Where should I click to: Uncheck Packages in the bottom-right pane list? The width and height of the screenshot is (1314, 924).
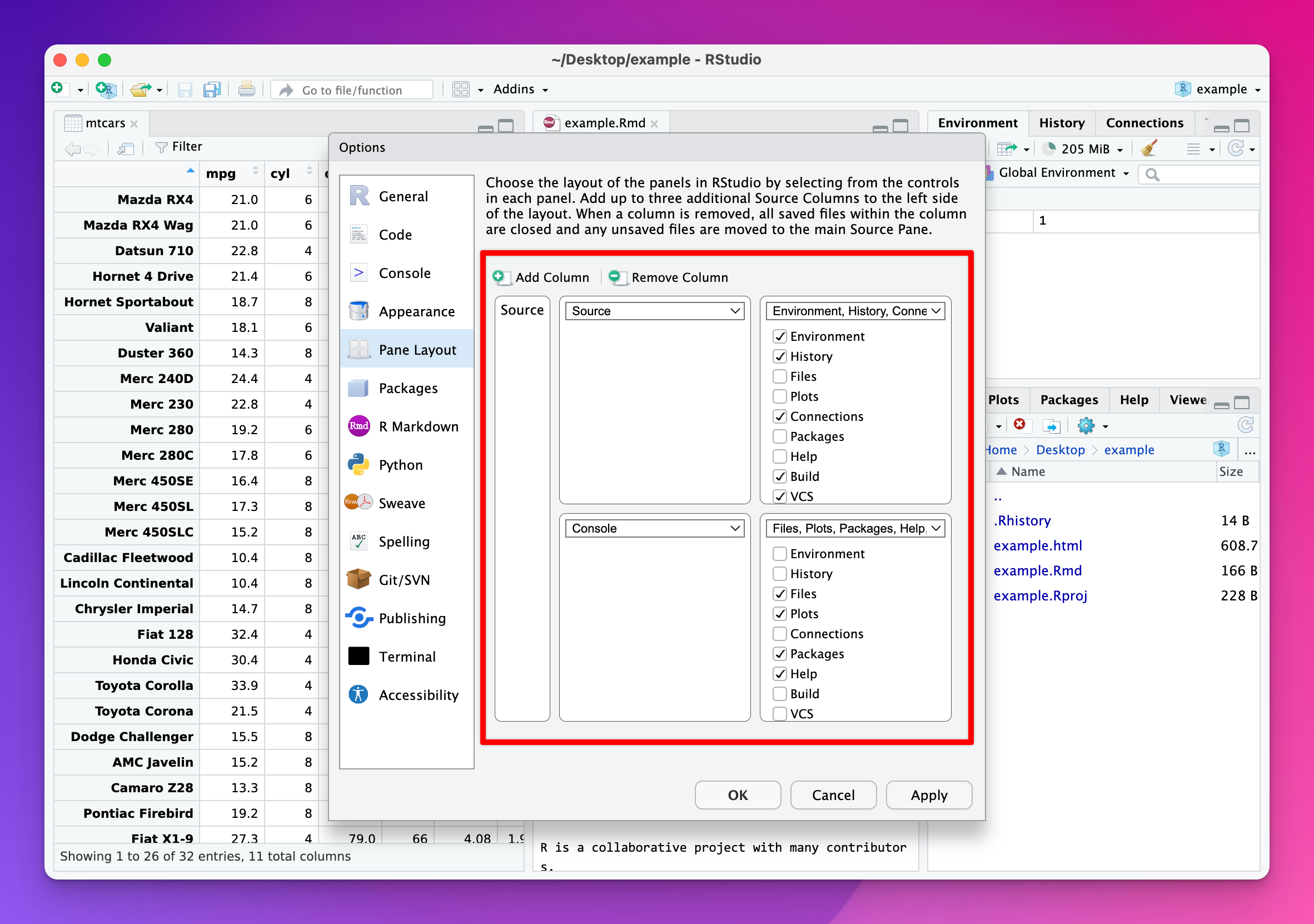[x=779, y=654]
